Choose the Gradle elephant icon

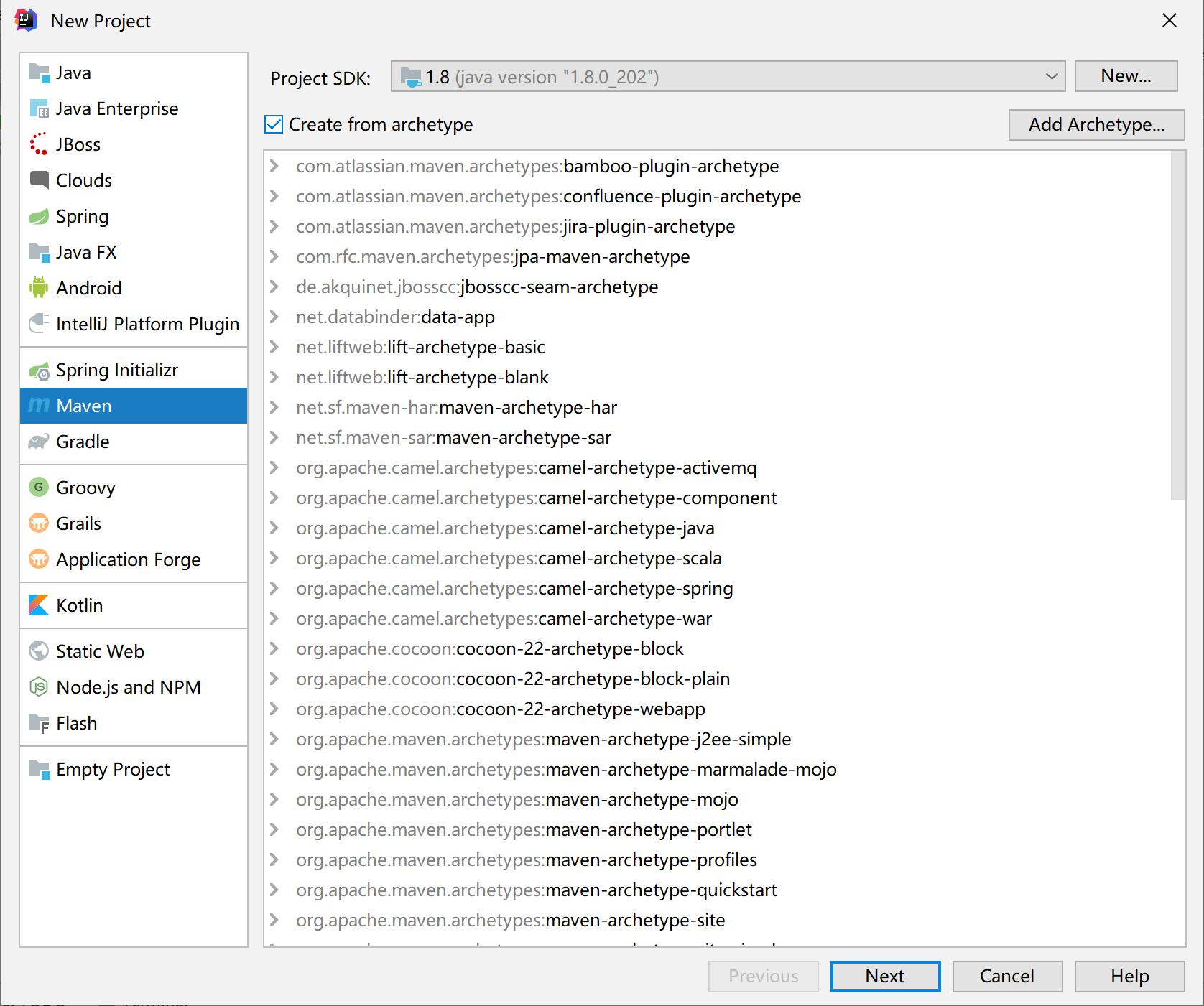coord(39,442)
